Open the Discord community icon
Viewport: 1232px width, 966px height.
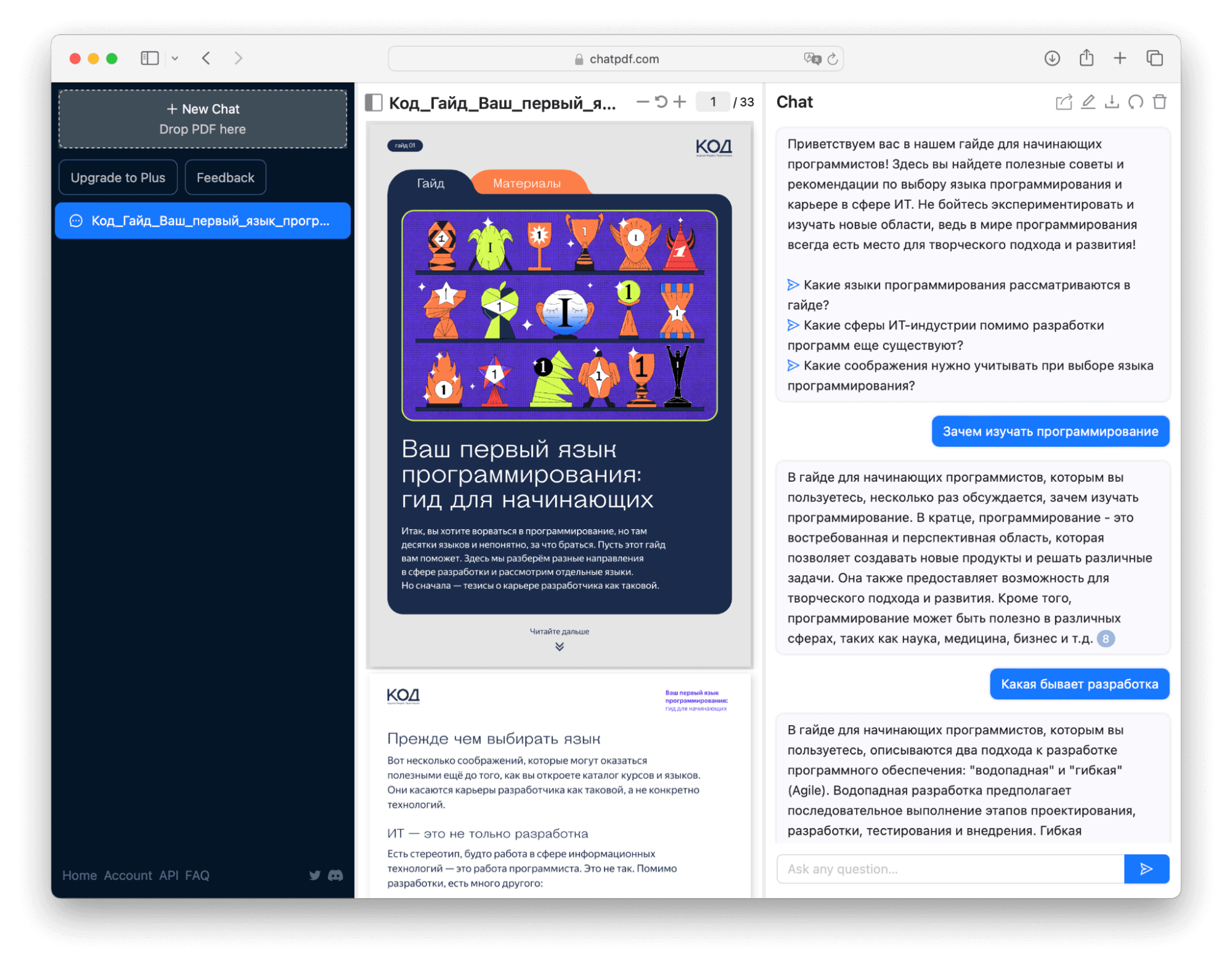coord(335,875)
